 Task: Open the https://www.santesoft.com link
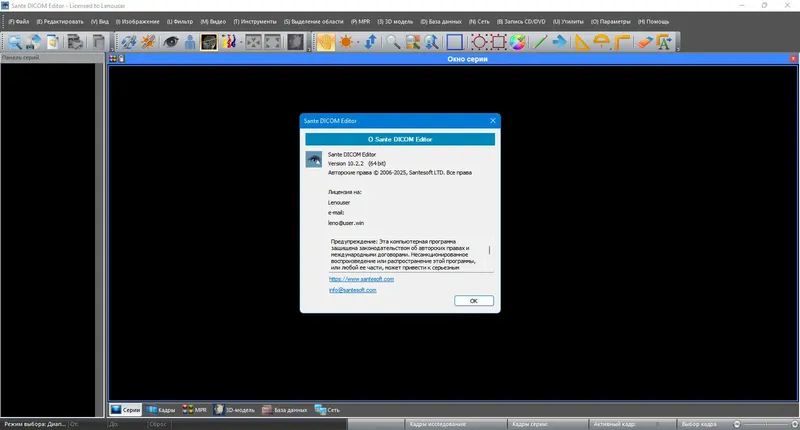click(361, 279)
